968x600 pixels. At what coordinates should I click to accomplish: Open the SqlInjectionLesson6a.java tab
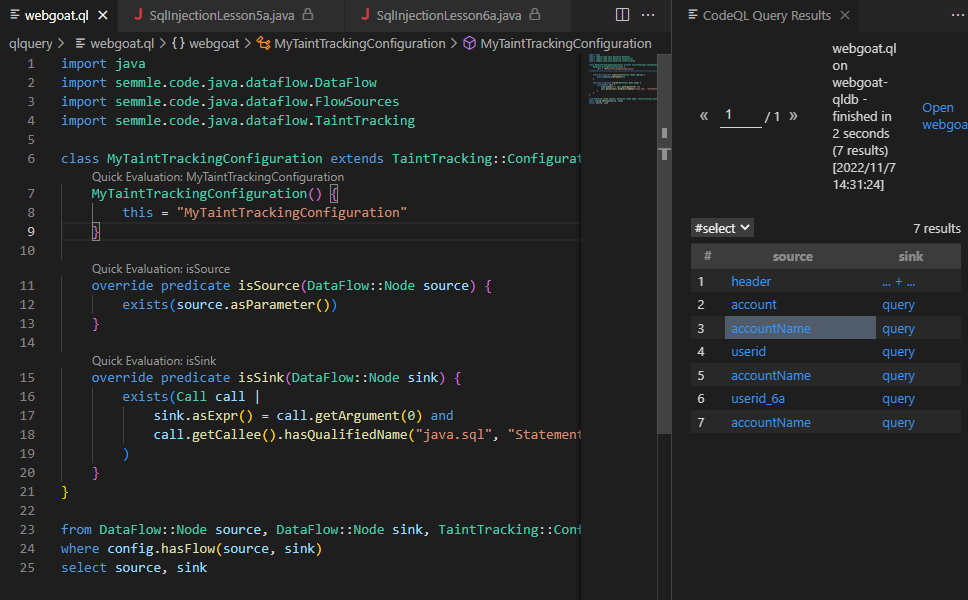pyautogui.click(x=449, y=15)
